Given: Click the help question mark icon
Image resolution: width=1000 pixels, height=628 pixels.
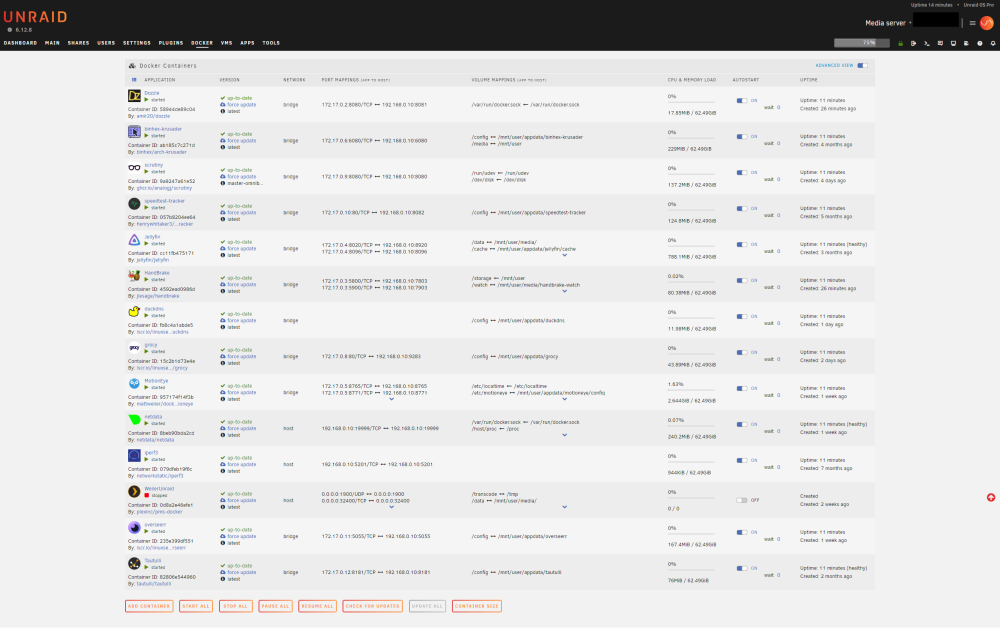Looking at the screenshot, I should 980,43.
